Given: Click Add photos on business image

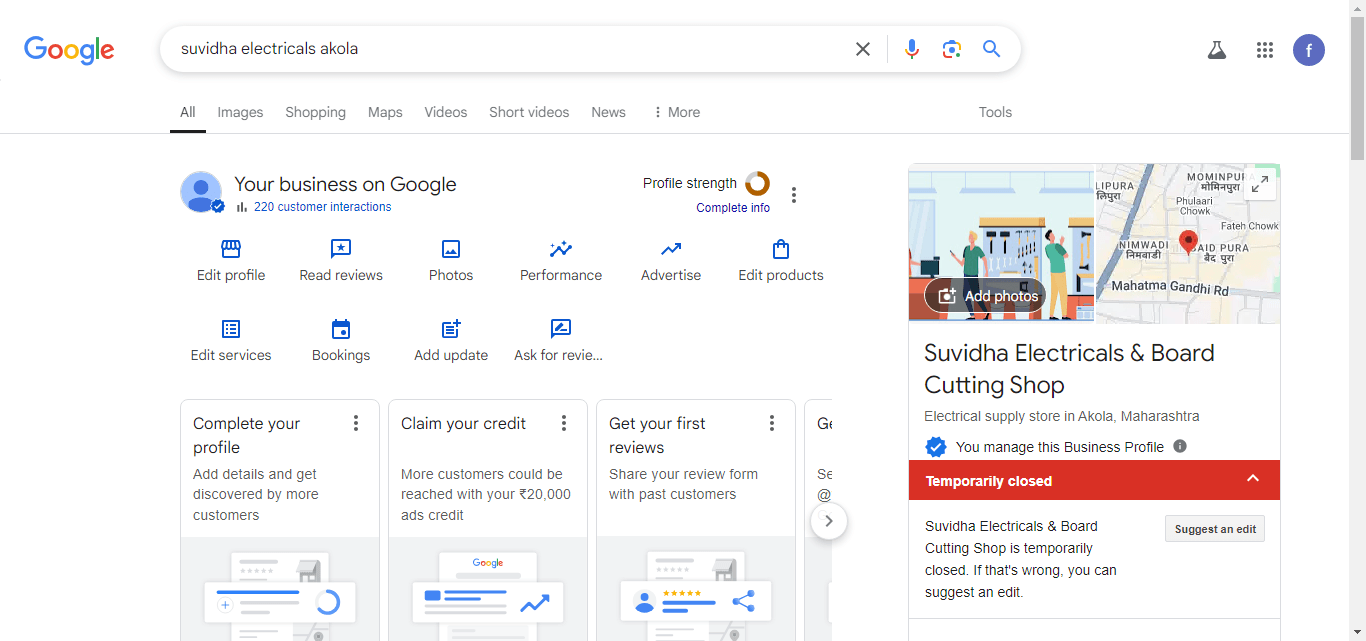Looking at the screenshot, I should click(987, 296).
